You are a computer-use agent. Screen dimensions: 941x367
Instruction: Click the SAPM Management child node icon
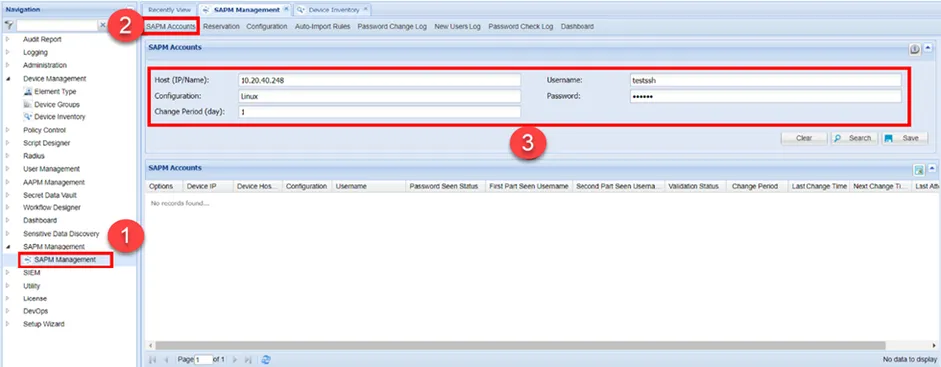pos(28,260)
